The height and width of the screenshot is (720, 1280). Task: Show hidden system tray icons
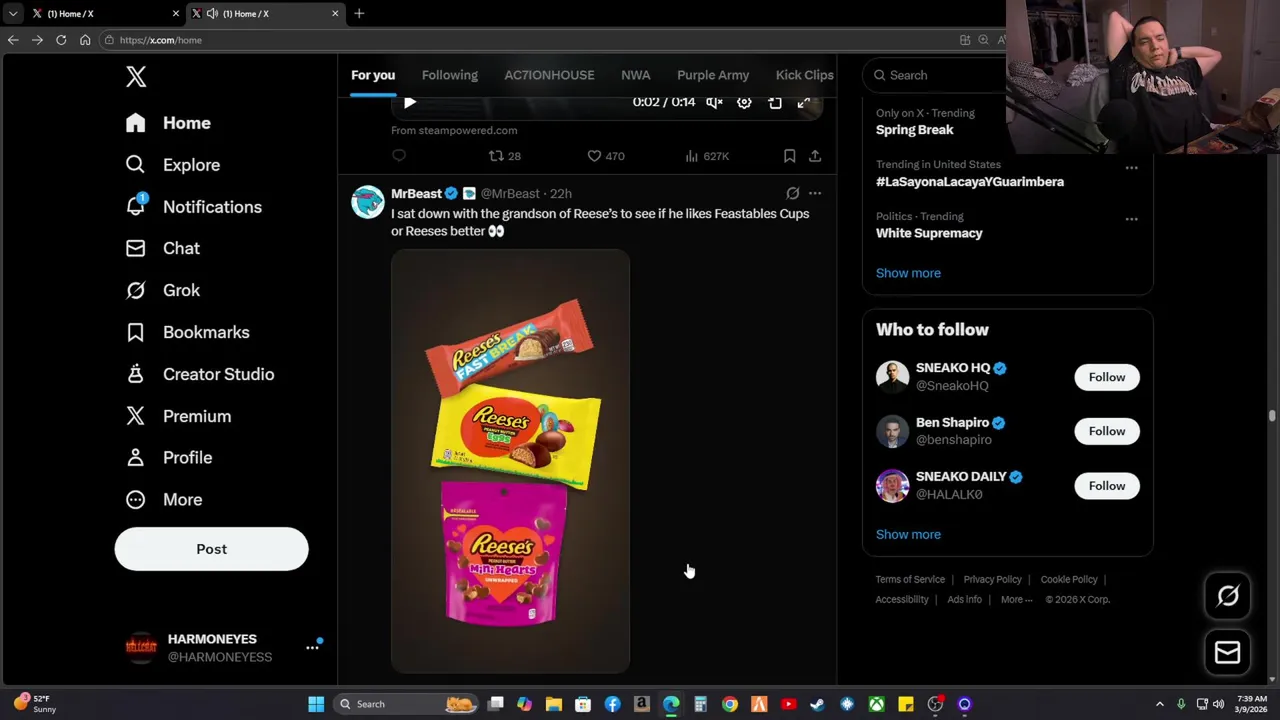pyautogui.click(x=1159, y=704)
